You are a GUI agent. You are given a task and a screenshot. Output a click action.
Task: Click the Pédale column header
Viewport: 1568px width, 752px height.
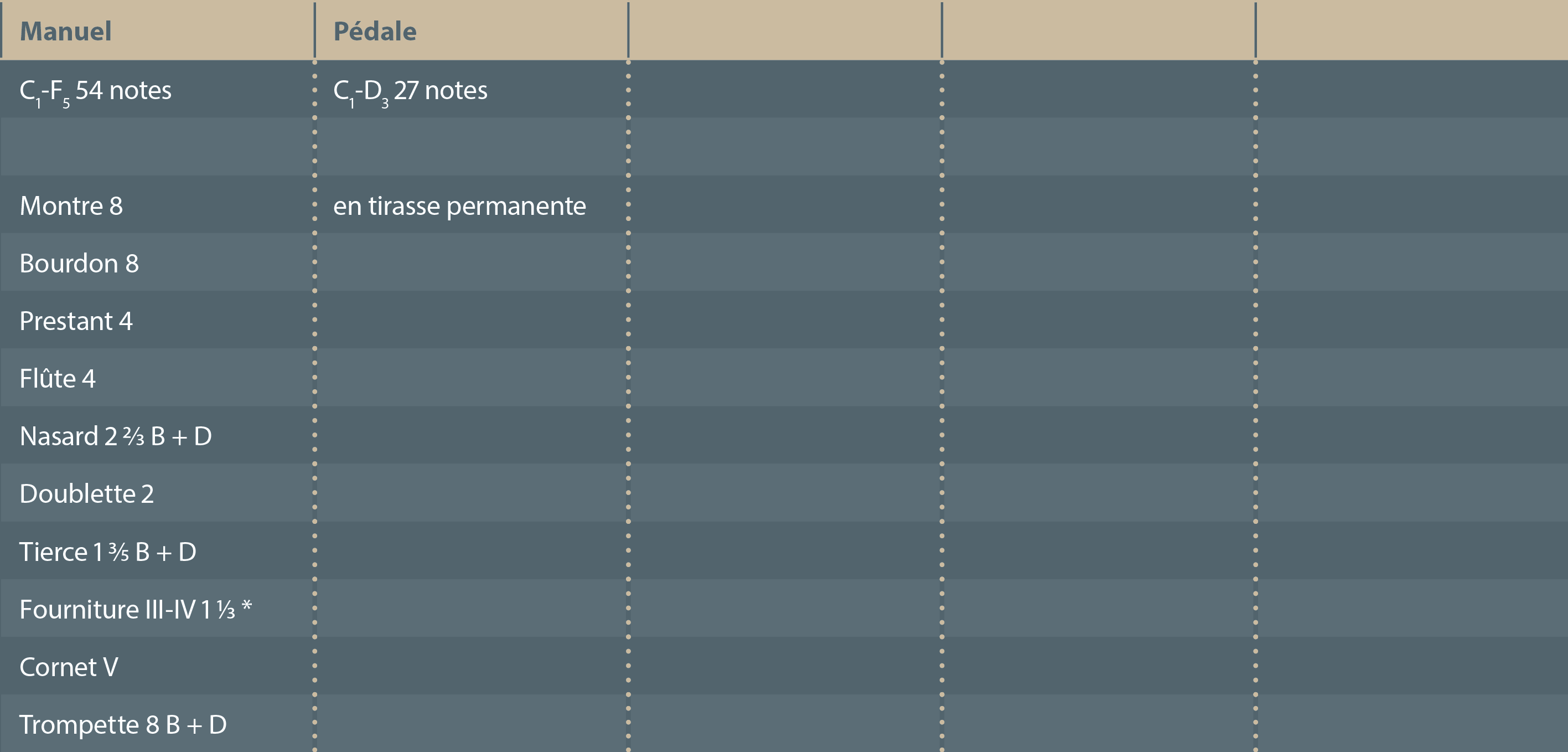pyautogui.click(x=375, y=32)
